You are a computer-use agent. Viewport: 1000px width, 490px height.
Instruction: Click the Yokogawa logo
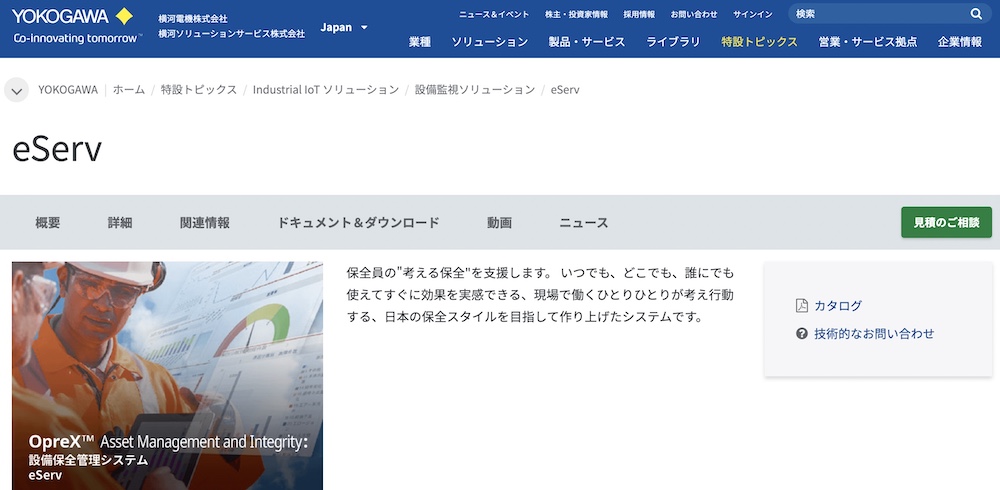click(x=77, y=26)
